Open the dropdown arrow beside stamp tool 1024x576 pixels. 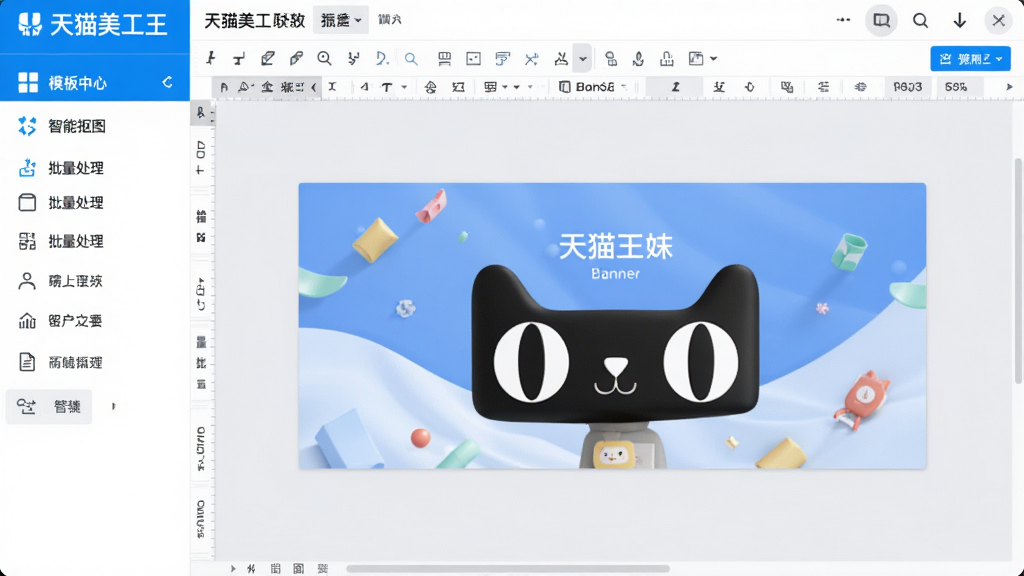pos(583,59)
